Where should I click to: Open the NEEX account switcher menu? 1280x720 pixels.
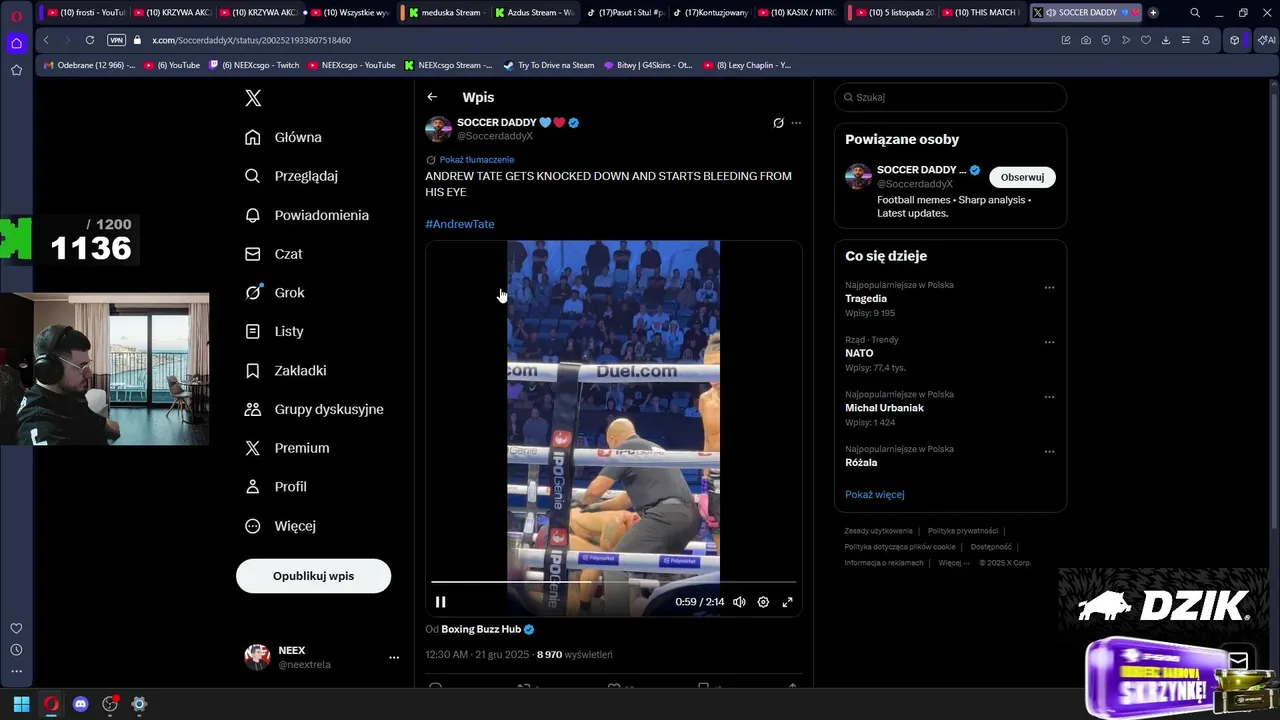click(x=322, y=657)
